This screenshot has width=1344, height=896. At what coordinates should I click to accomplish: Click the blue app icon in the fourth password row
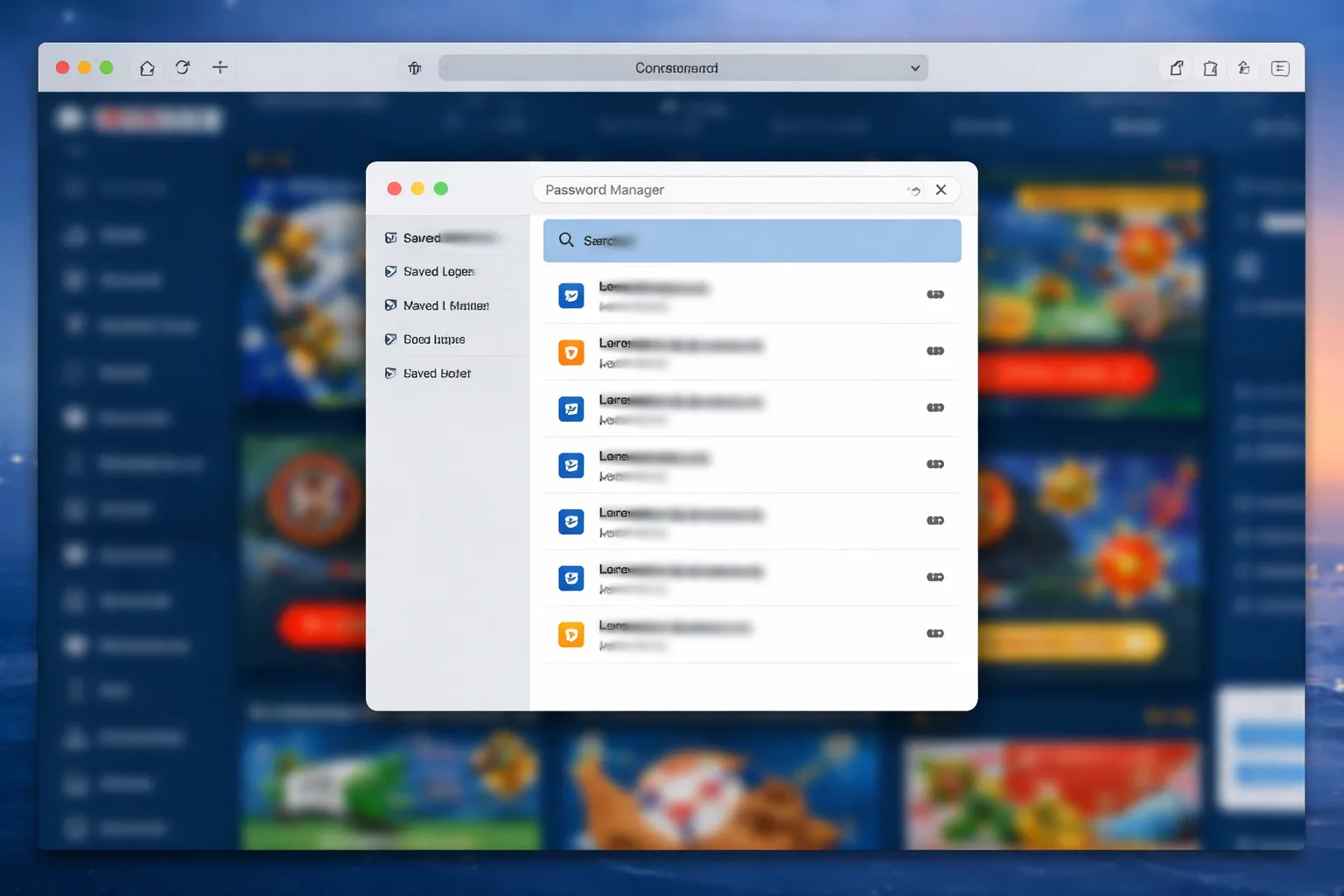point(571,465)
